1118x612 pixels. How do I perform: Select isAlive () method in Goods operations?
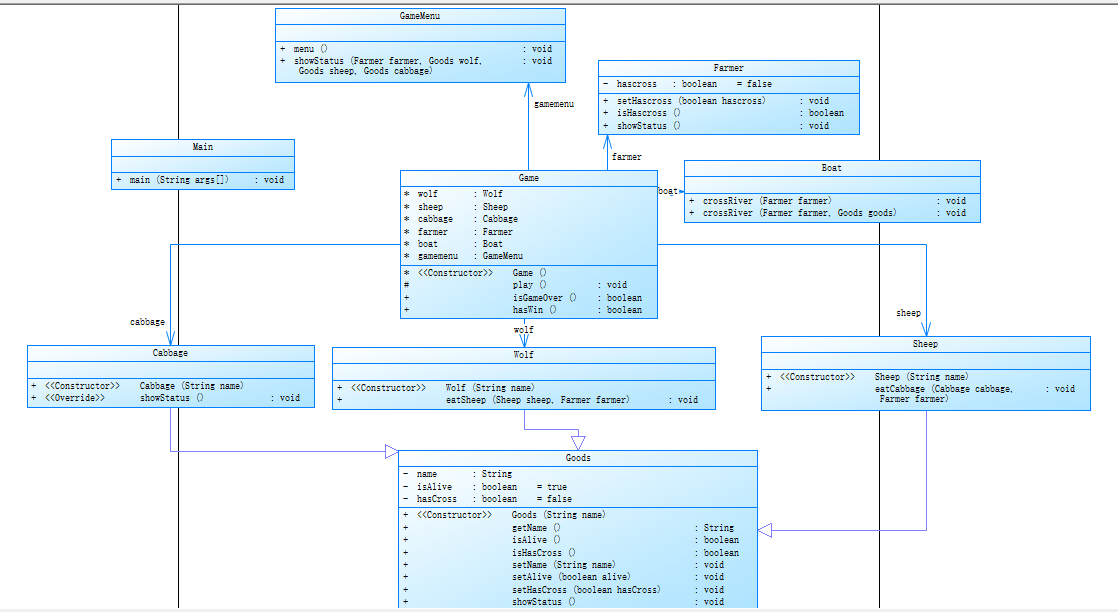click(570, 540)
